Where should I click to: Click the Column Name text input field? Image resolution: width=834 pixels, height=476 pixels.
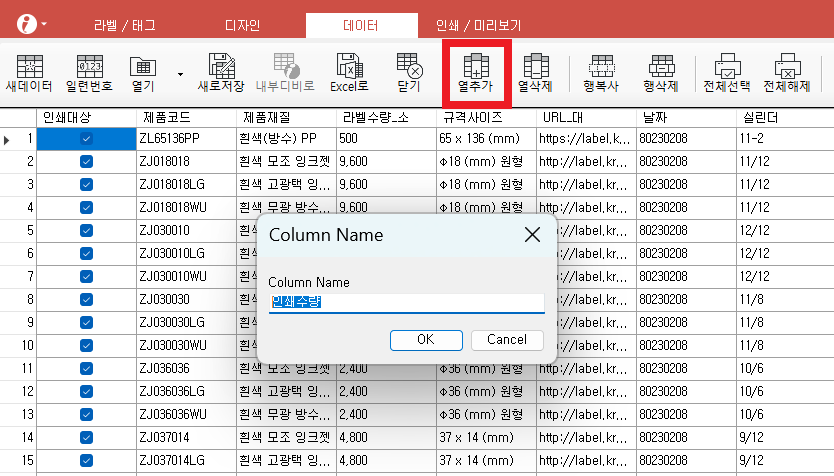[406, 302]
